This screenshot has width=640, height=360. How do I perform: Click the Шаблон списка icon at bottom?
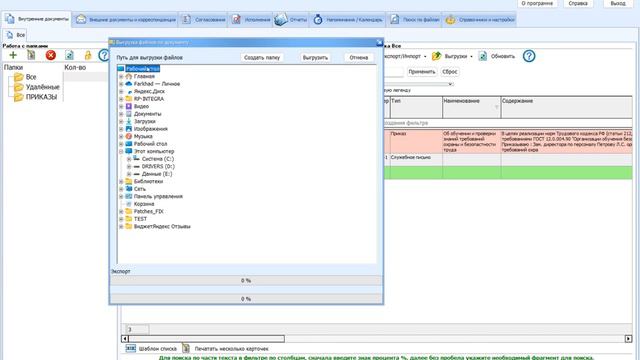pos(131,348)
